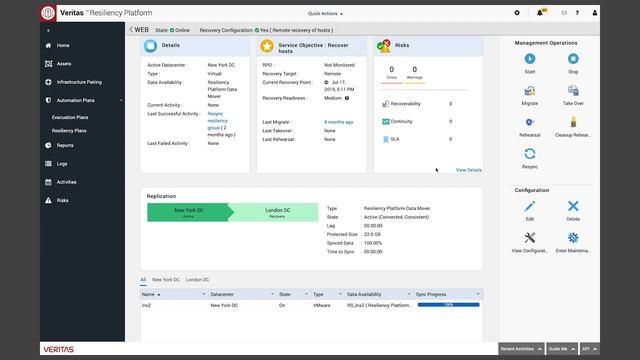Open the mail envelope icon
Image resolution: width=640 pixels, height=360 pixels.
(564, 13)
